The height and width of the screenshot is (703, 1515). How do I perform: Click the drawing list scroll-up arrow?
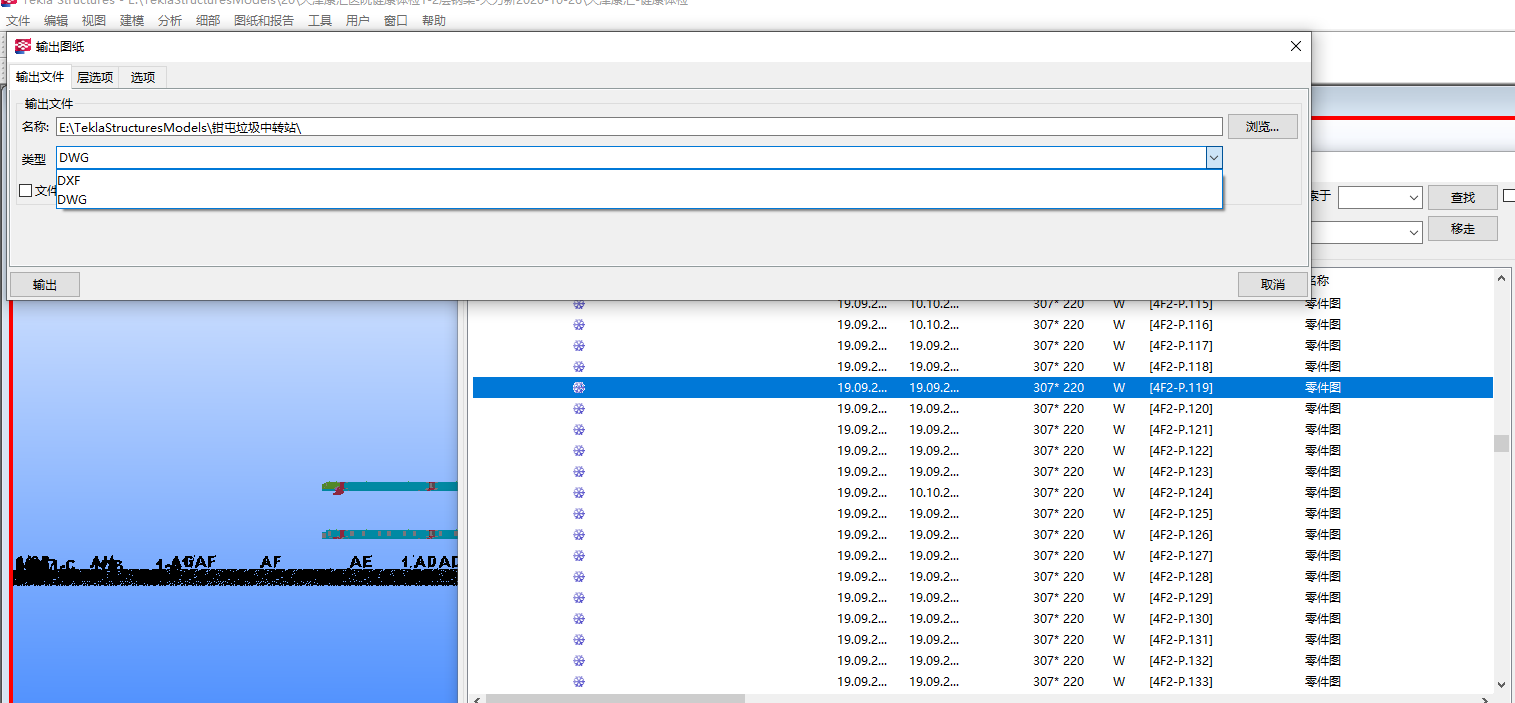pos(1501,281)
